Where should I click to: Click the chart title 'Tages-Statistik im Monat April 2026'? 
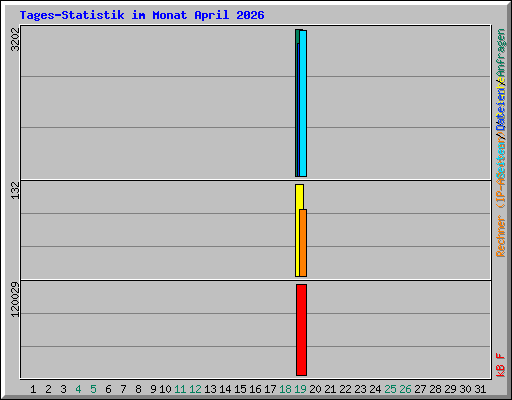click(142, 15)
